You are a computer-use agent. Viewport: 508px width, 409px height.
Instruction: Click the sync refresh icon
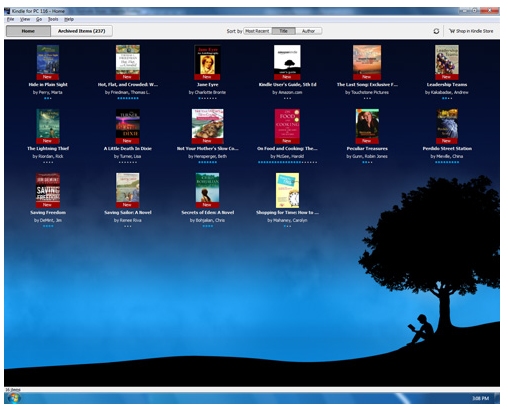(x=436, y=31)
